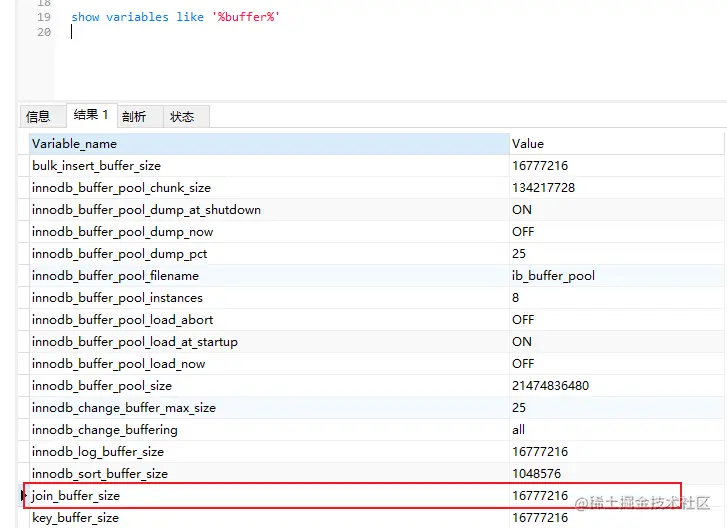This screenshot has width=727, height=528.
Task: Click the 25 value of innodb_buffer_pool_dump_pct
Action: pos(519,254)
